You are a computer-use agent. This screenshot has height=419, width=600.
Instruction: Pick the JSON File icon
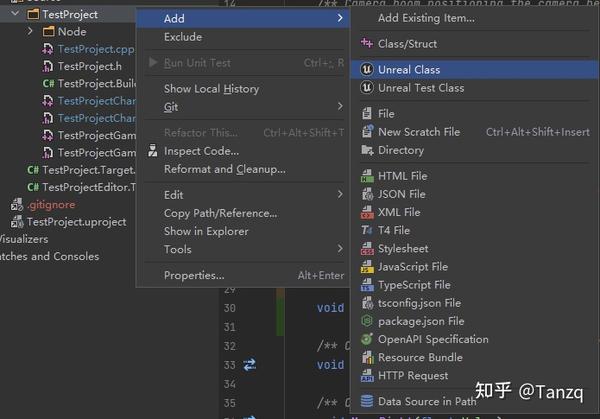point(367,194)
